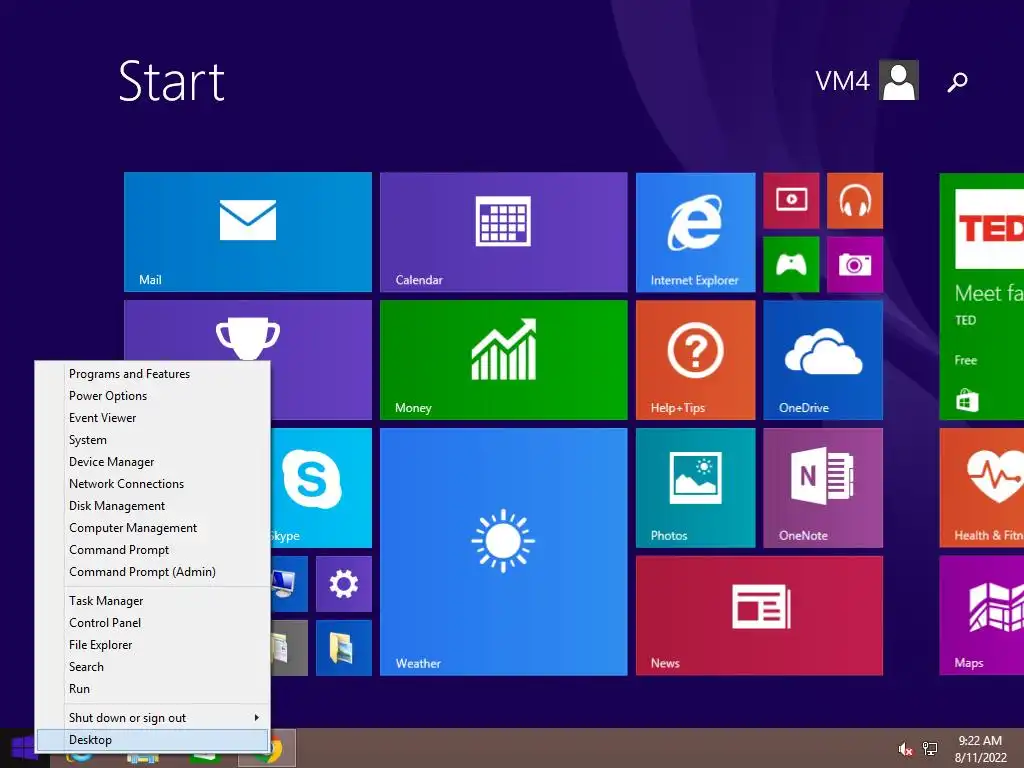Screen dimensions: 1024x768
Task: Select the System menu entry
Action: (153, 440)
